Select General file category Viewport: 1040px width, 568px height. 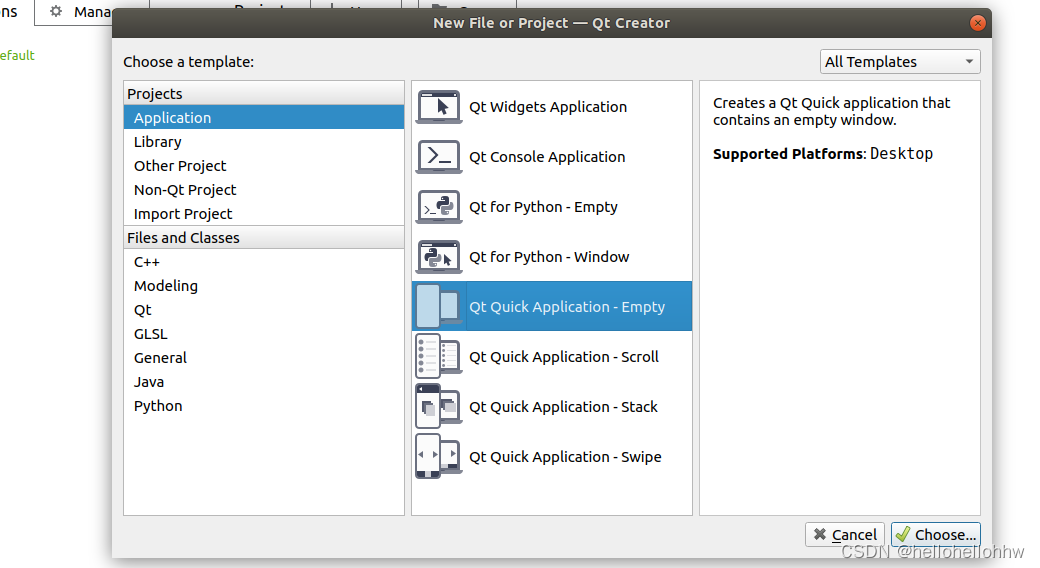[x=264, y=358]
